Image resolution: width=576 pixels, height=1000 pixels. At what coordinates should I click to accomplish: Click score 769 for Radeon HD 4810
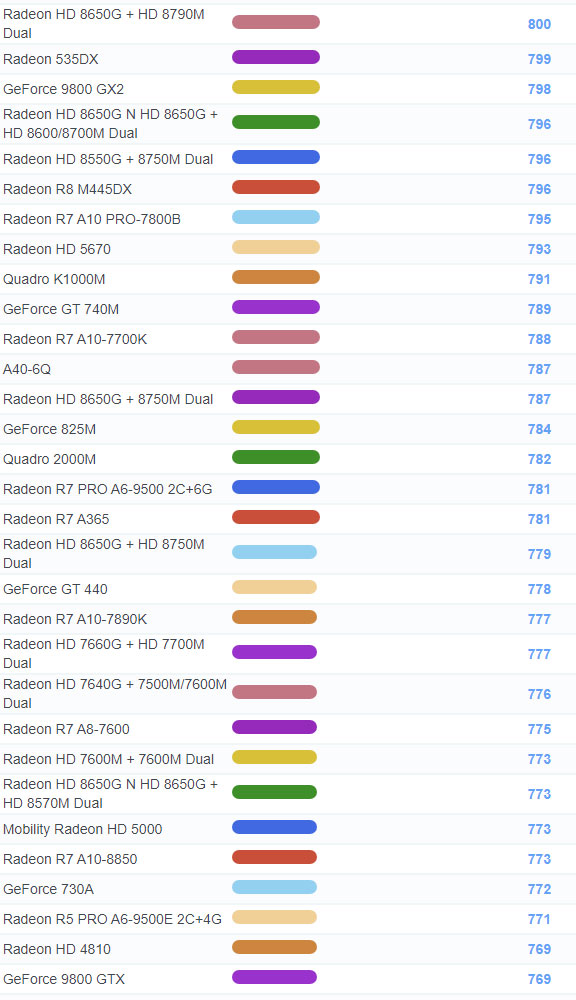tap(539, 949)
